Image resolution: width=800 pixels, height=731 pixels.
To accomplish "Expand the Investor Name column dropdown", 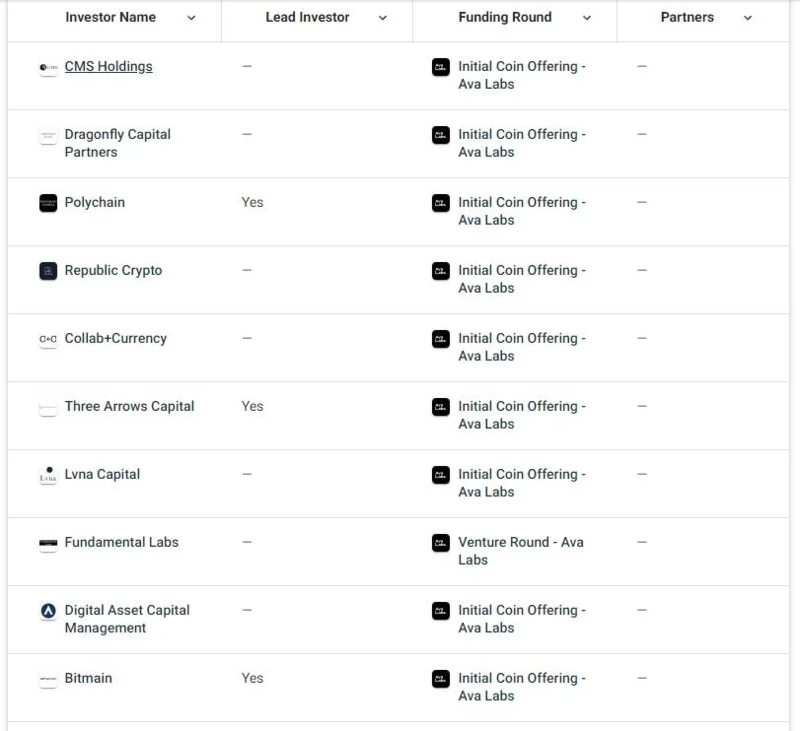I will pyautogui.click(x=191, y=18).
